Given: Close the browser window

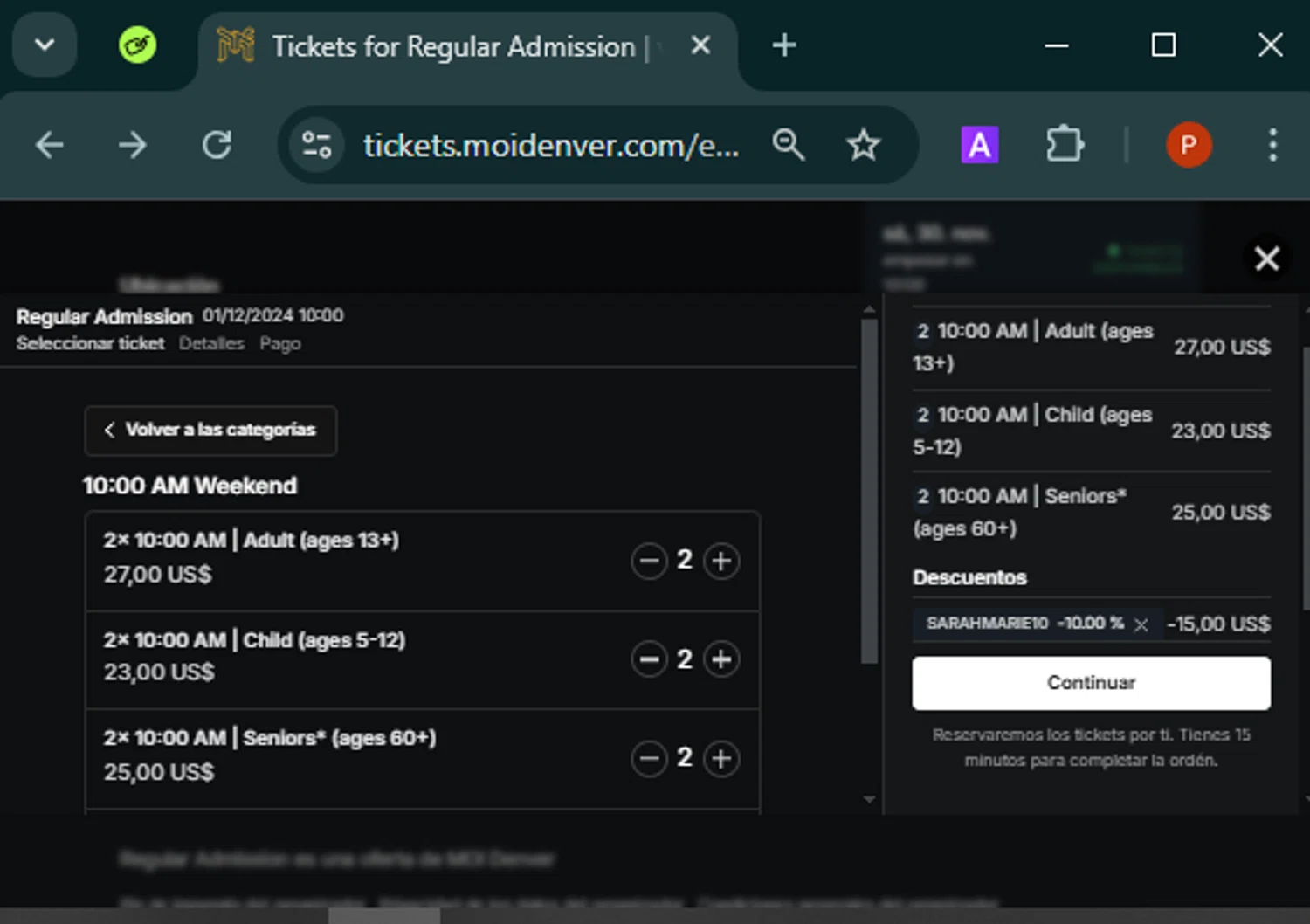Looking at the screenshot, I should pyautogui.click(x=1271, y=45).
